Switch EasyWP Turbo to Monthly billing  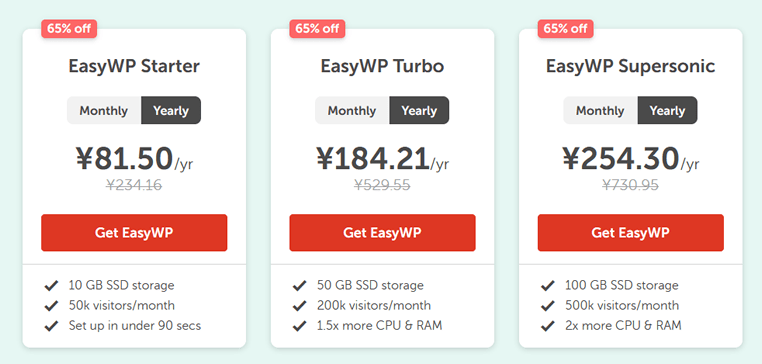click(352, 110)
